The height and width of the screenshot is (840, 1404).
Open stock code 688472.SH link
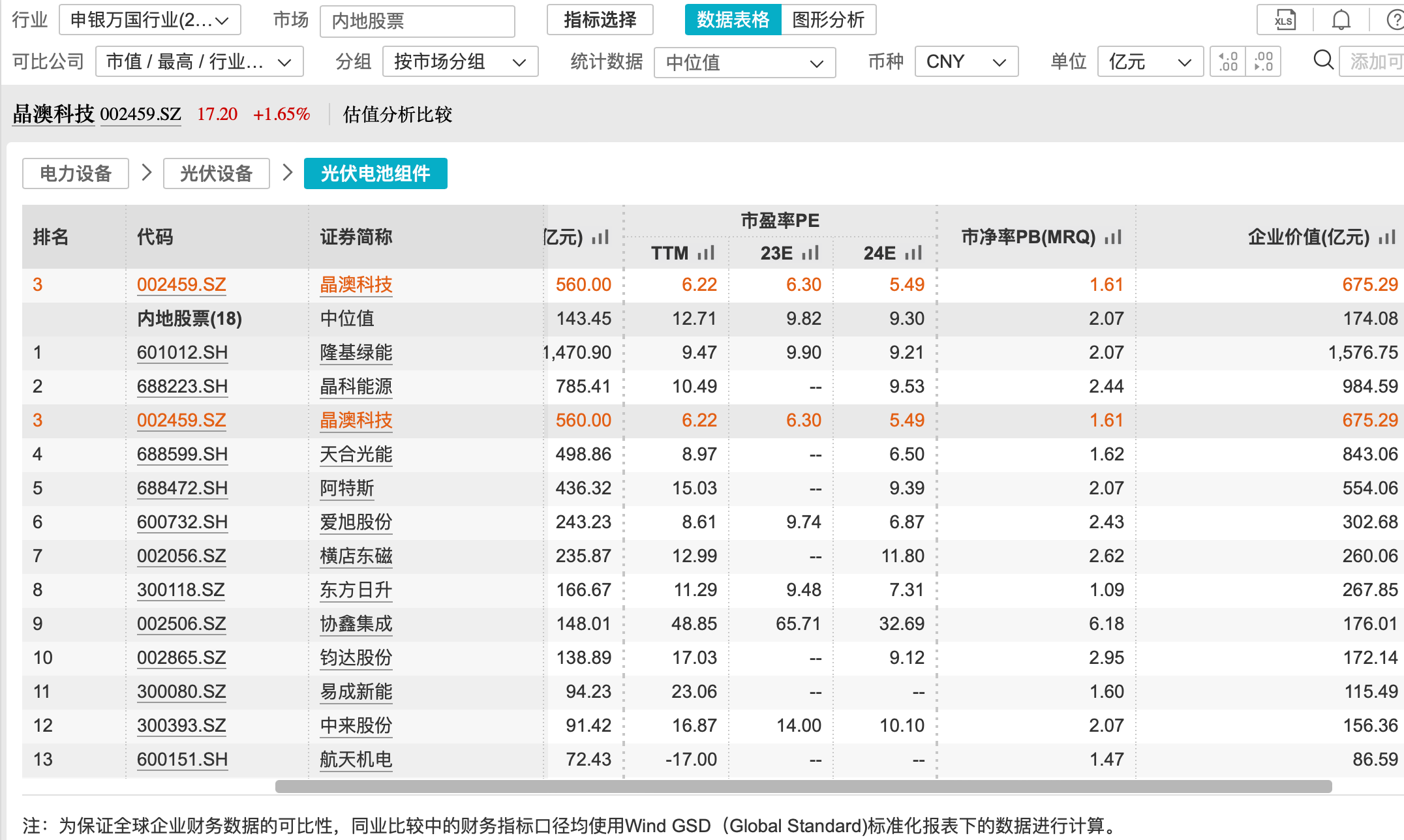[x=182, y=488]
